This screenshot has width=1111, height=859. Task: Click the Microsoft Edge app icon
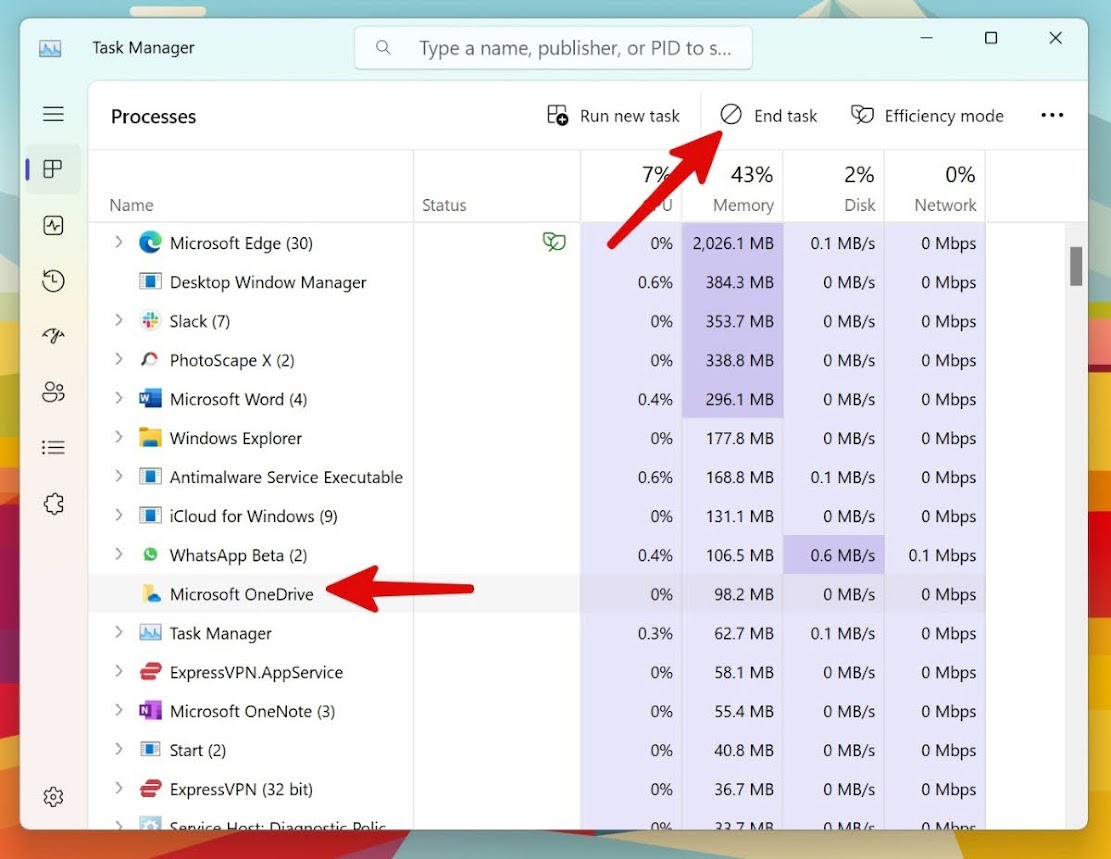(150, 242)
